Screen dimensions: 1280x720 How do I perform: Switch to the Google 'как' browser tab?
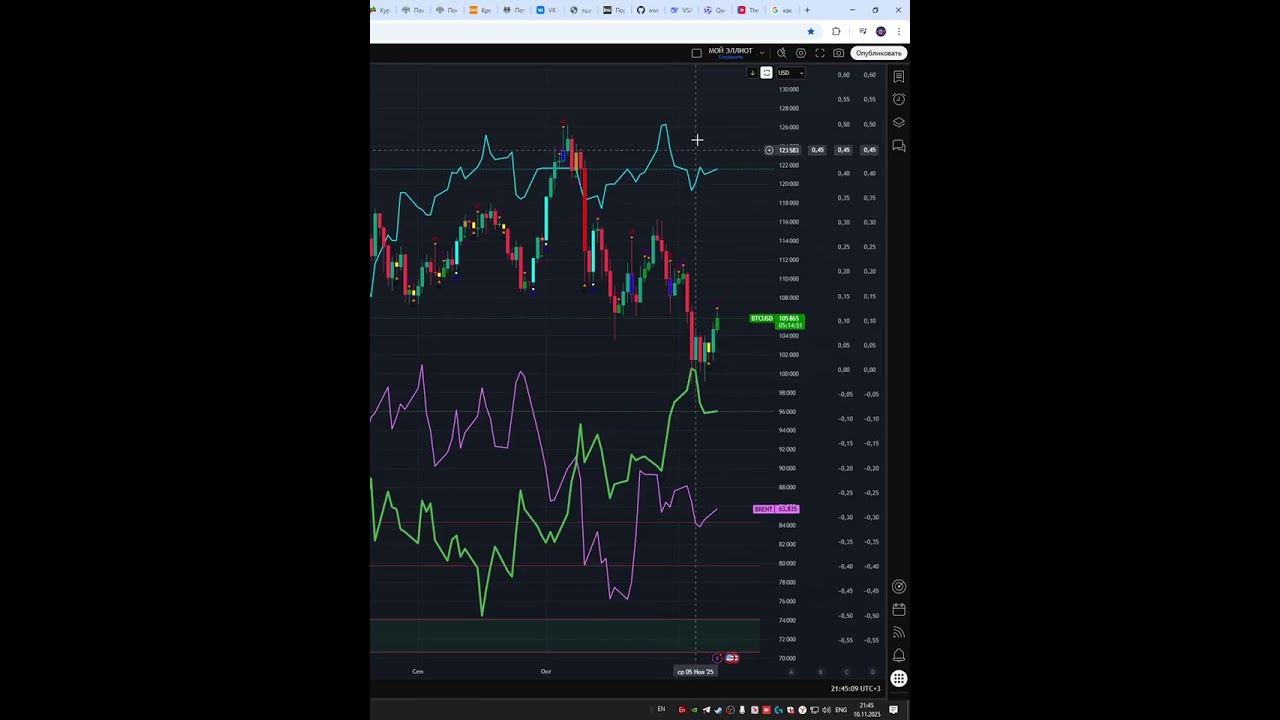click(781, 10)
